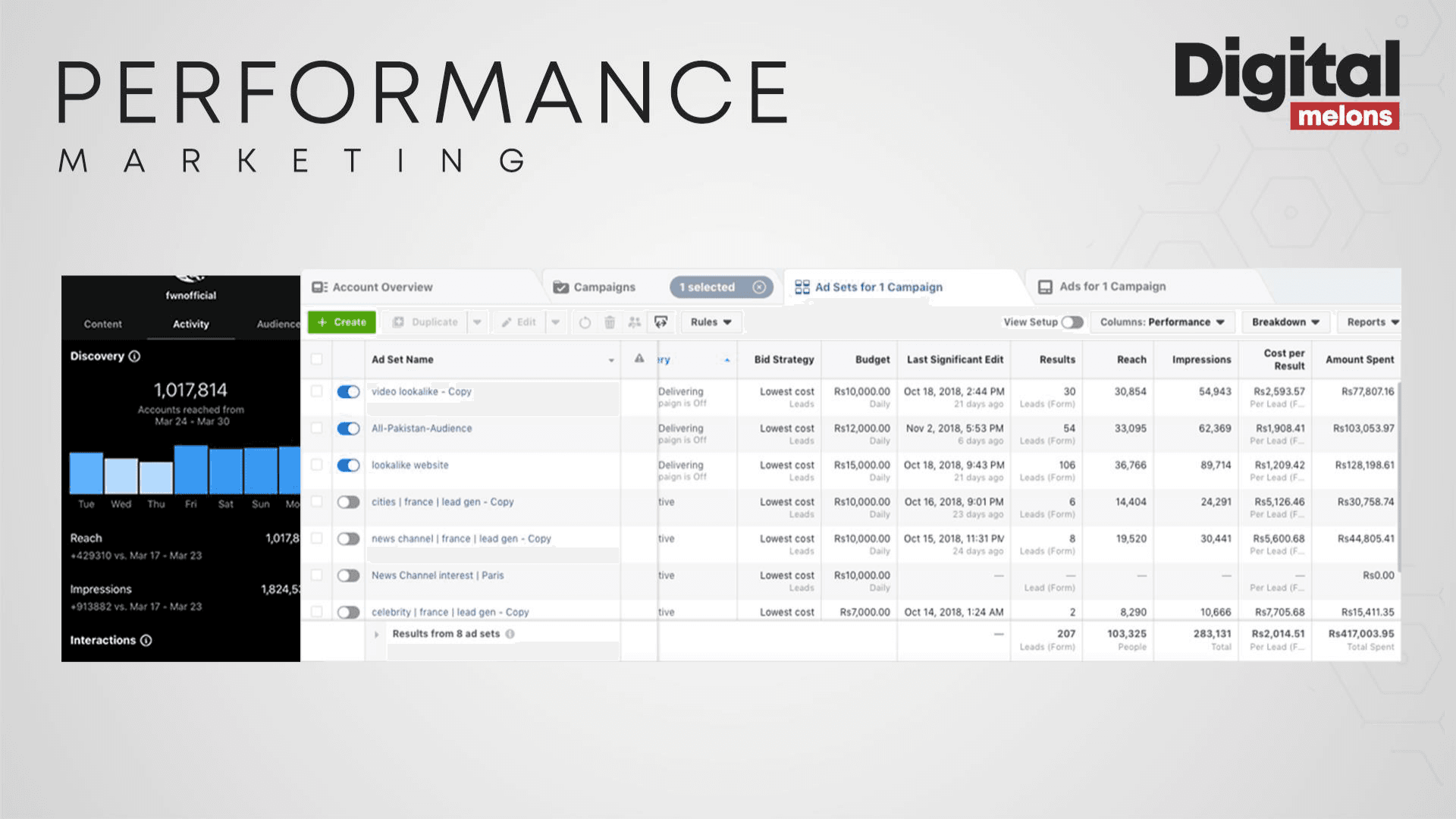Check the box for All-Pakistan-Audience row

coord(317,428)
